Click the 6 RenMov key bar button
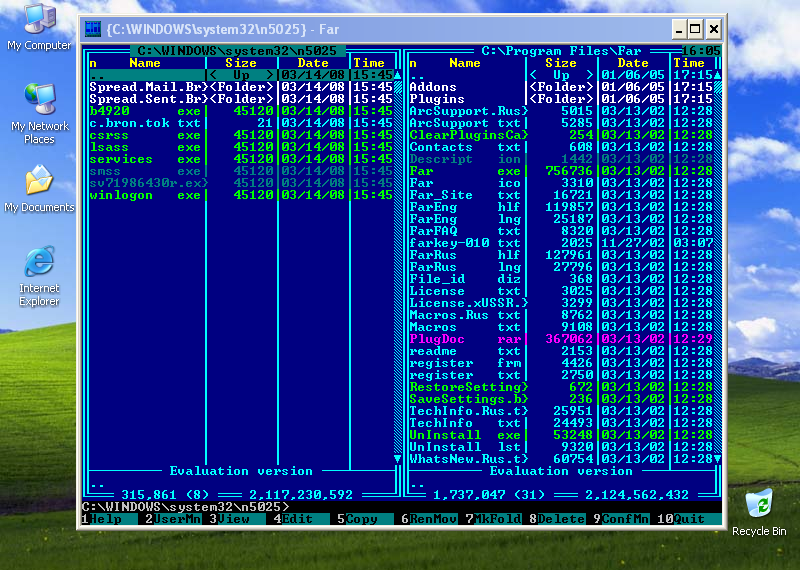Image resolution: width=800 pixels, height=570 pixels. coord(429,519)
